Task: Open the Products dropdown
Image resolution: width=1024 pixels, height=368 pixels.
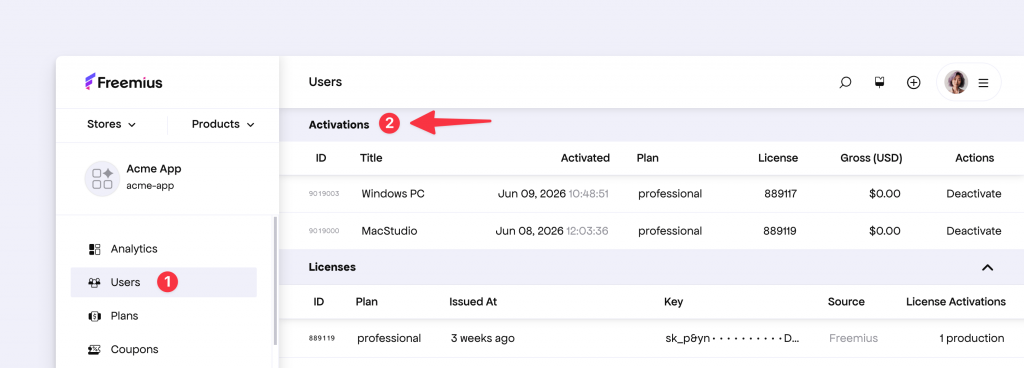Action: point(223,124)
